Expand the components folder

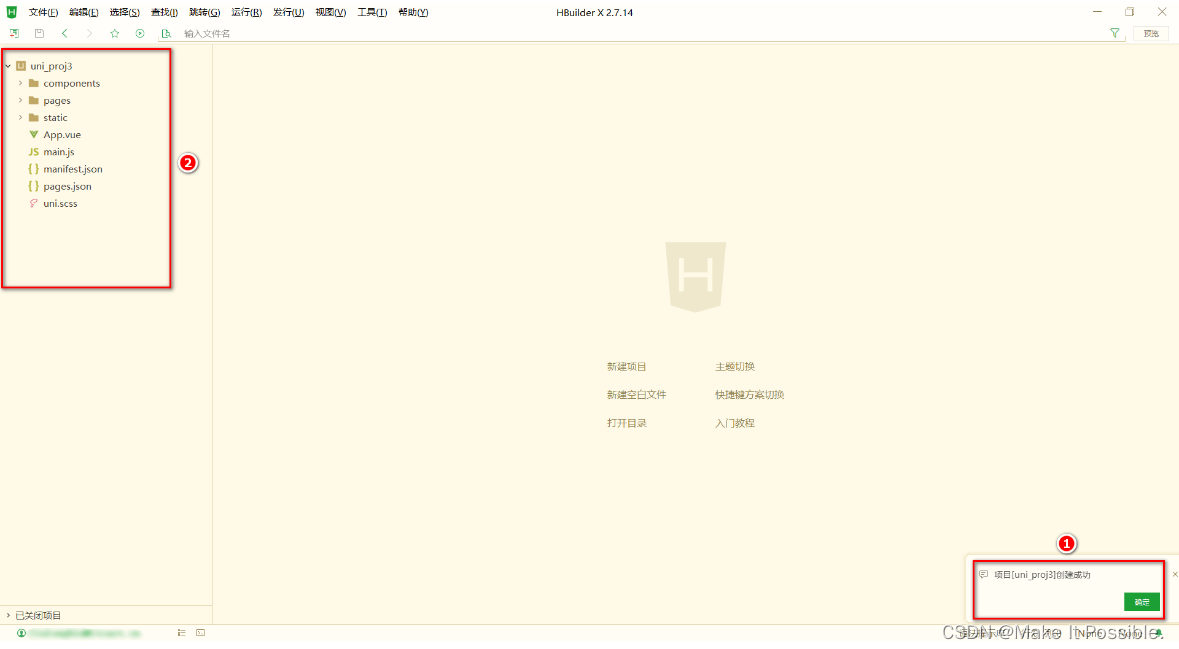20,83
